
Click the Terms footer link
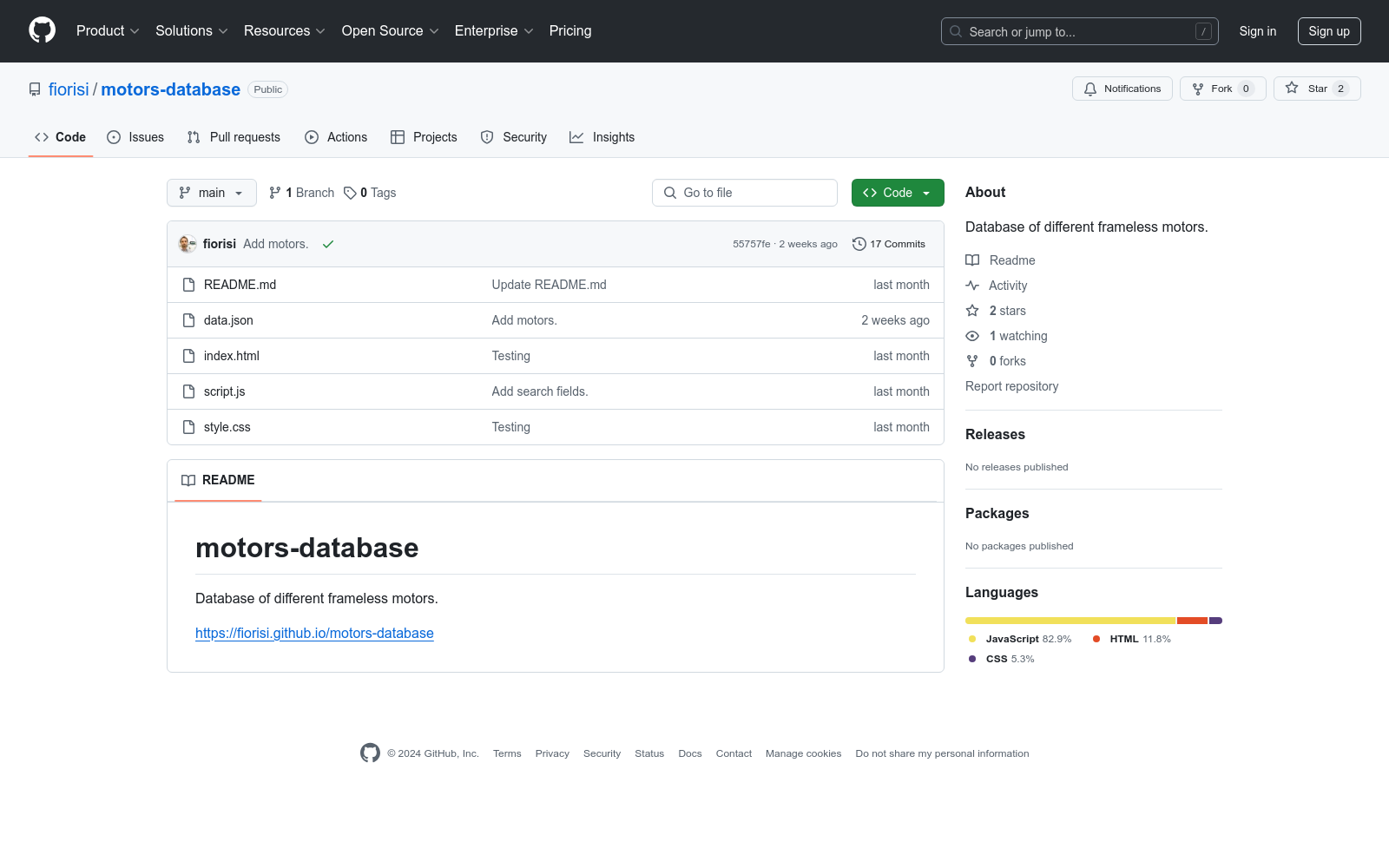pos(507,753)
